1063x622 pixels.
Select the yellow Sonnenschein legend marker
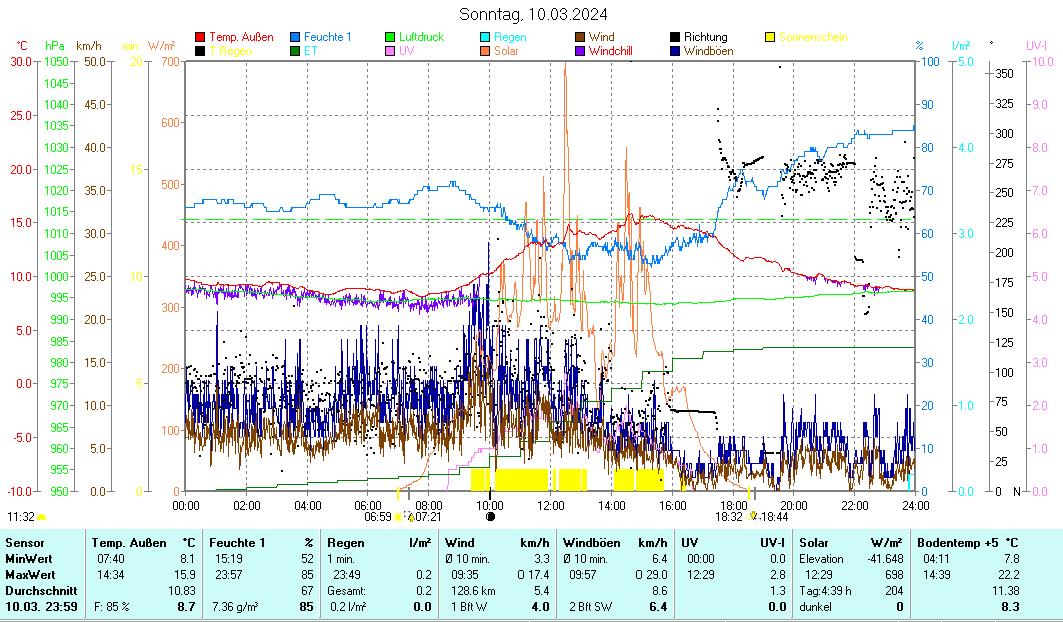point(771,38)
